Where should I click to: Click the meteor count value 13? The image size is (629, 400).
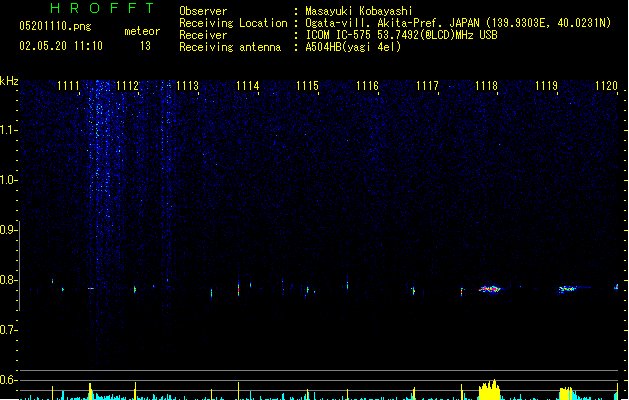(x=145, y=46)
